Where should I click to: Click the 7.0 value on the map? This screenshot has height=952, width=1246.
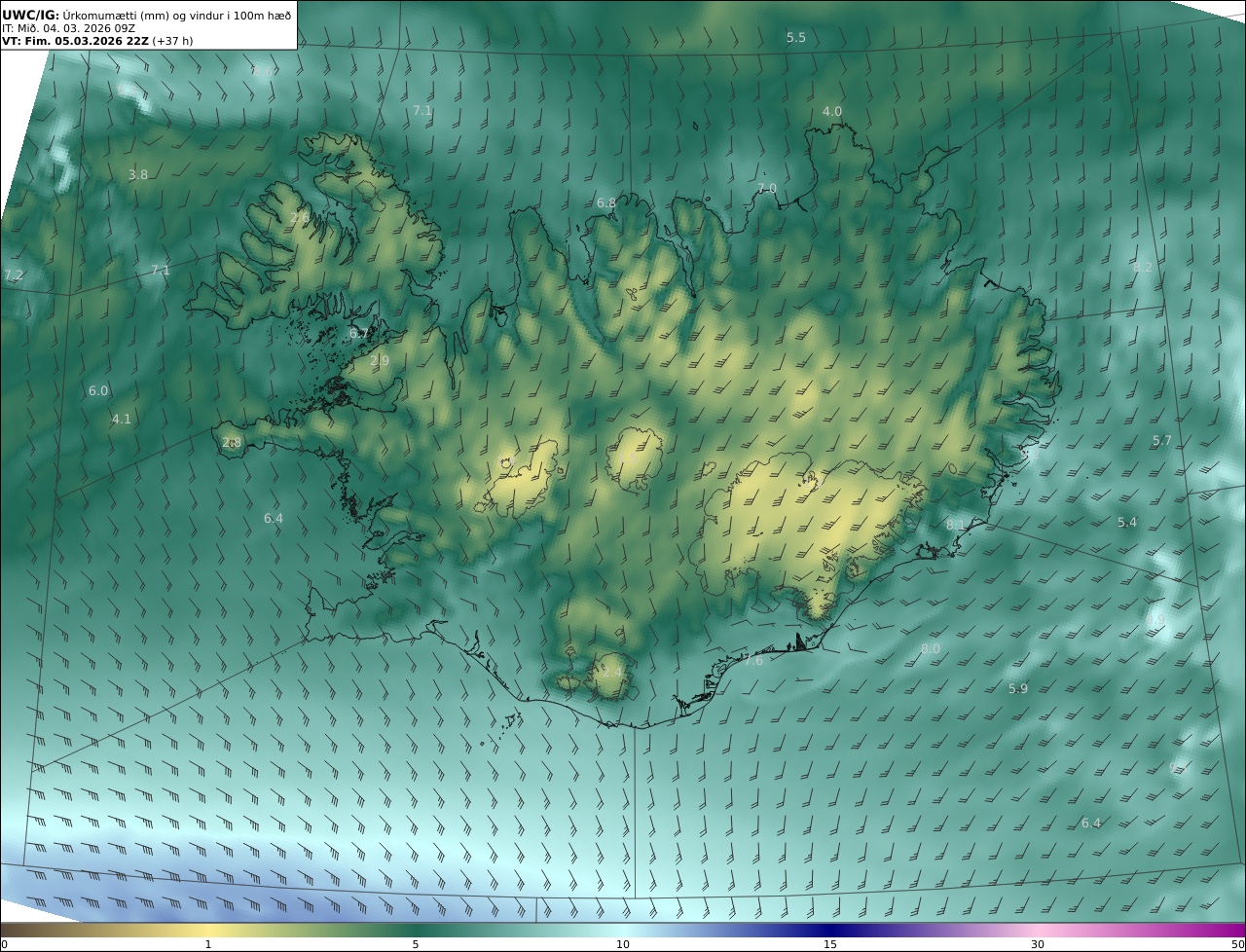point(767,188)
